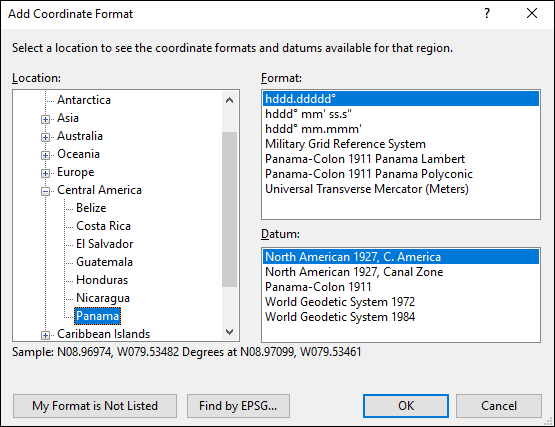This screenshot has width=555, height=427.
Task: Select World Geodetic System 1984 datum
Action: (401, 317)
